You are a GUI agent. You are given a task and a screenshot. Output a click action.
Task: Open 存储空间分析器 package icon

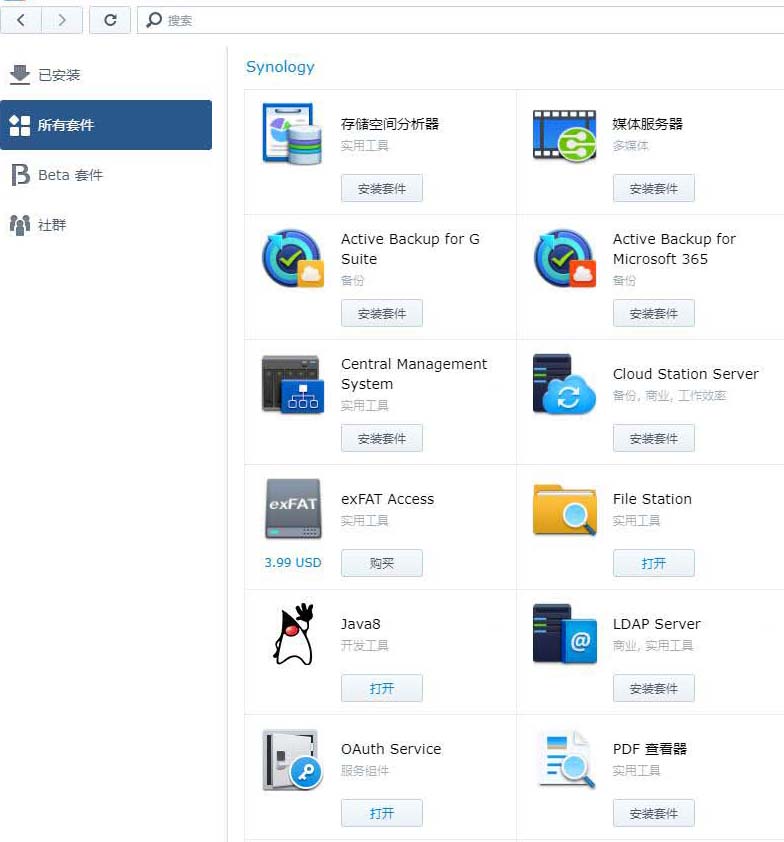tap(293, 134)
